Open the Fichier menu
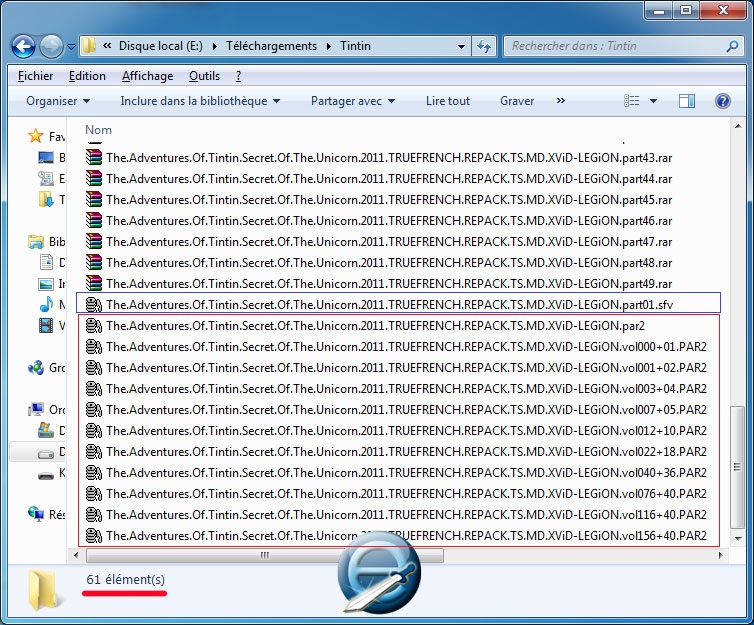Viewport: 754px width, 625px height. point(35,76)
